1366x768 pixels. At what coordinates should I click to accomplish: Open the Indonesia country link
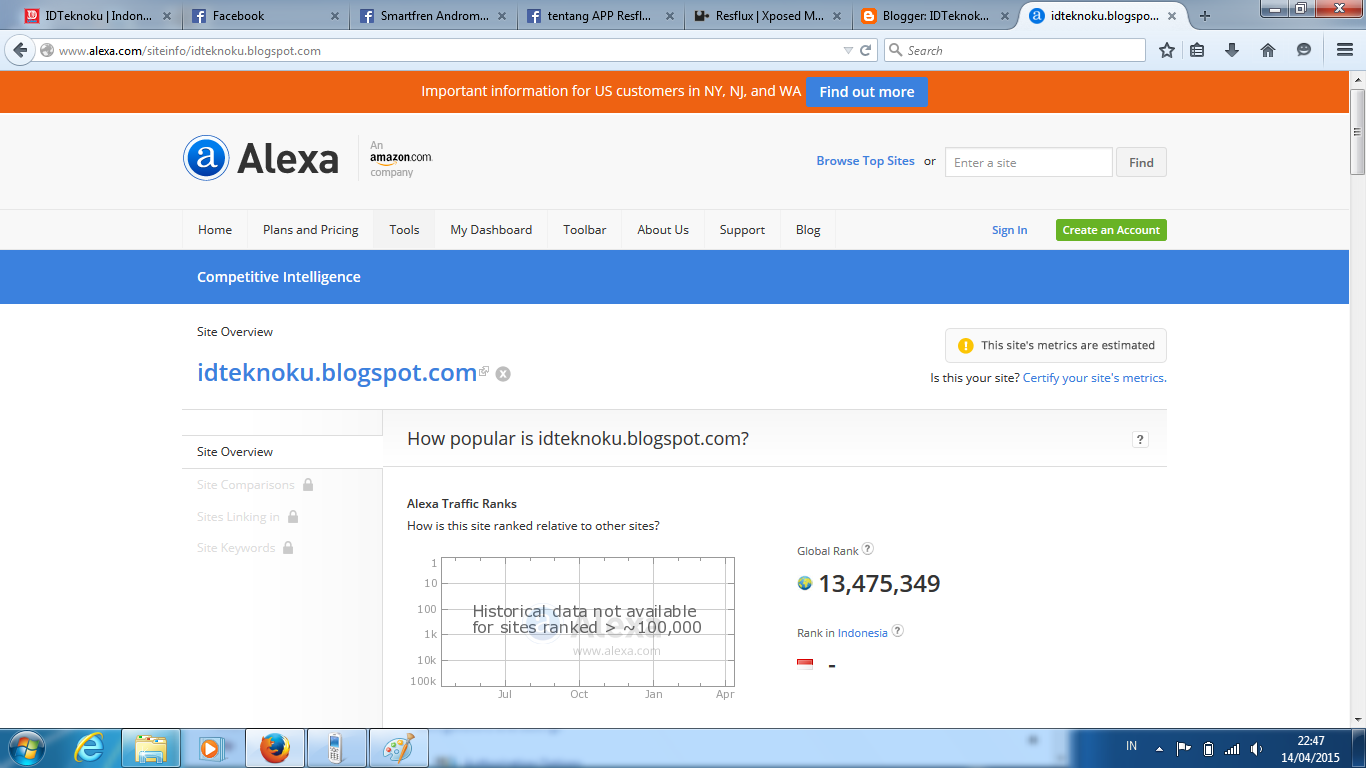click(x=862, y=633)
